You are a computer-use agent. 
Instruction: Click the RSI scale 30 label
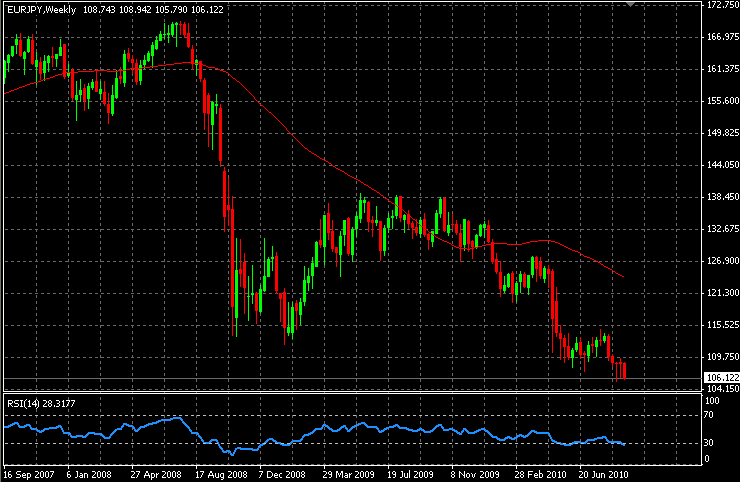click(709, 443)
